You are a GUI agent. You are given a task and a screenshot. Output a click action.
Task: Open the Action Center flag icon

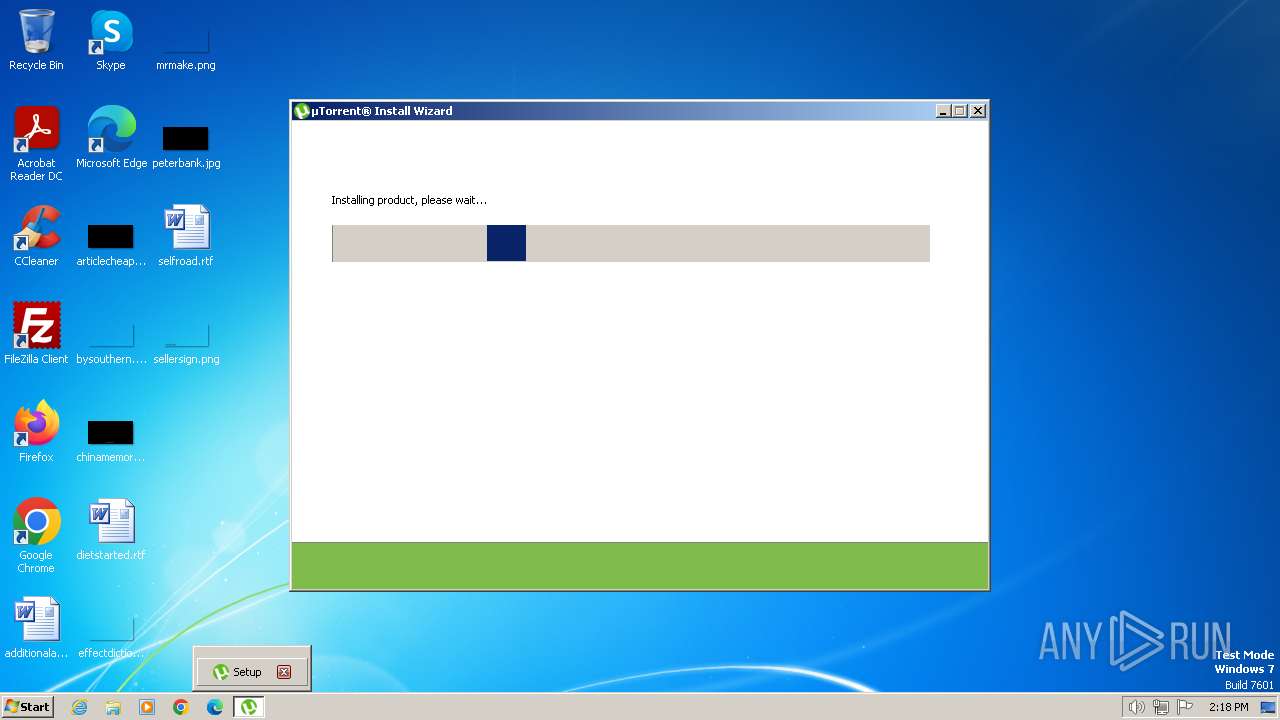coord(1185,707)
